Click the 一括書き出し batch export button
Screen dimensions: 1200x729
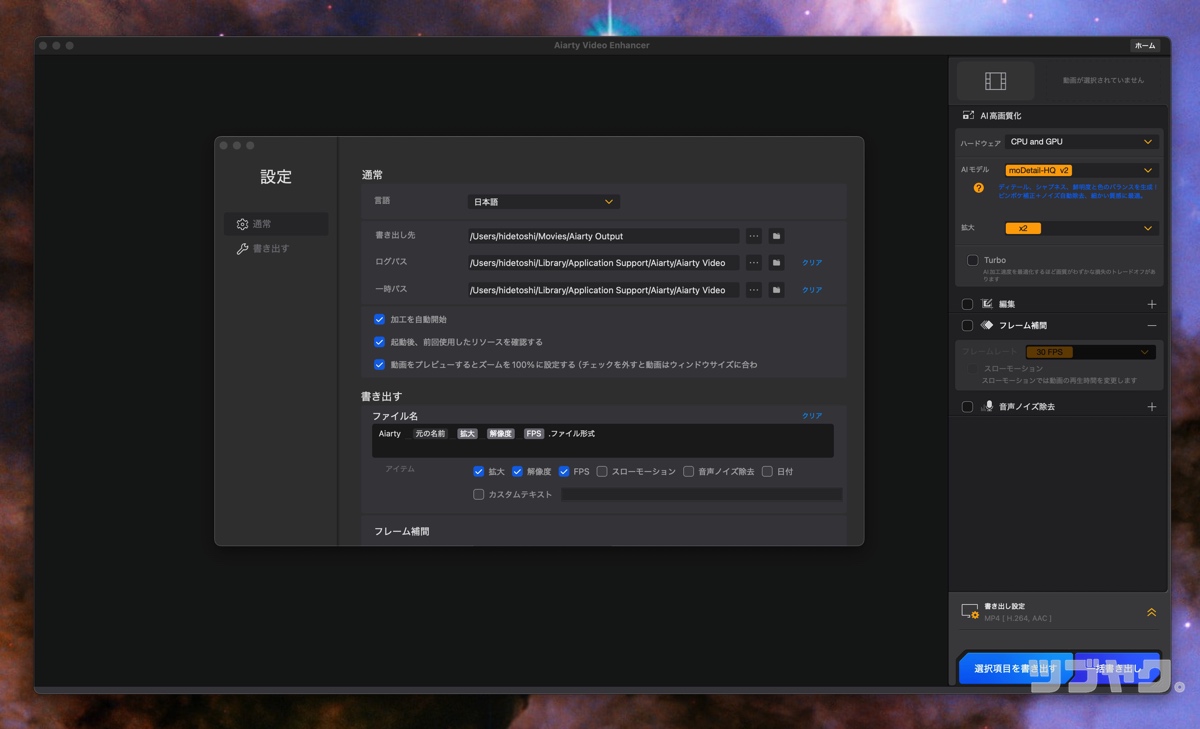coord(1118,668)
